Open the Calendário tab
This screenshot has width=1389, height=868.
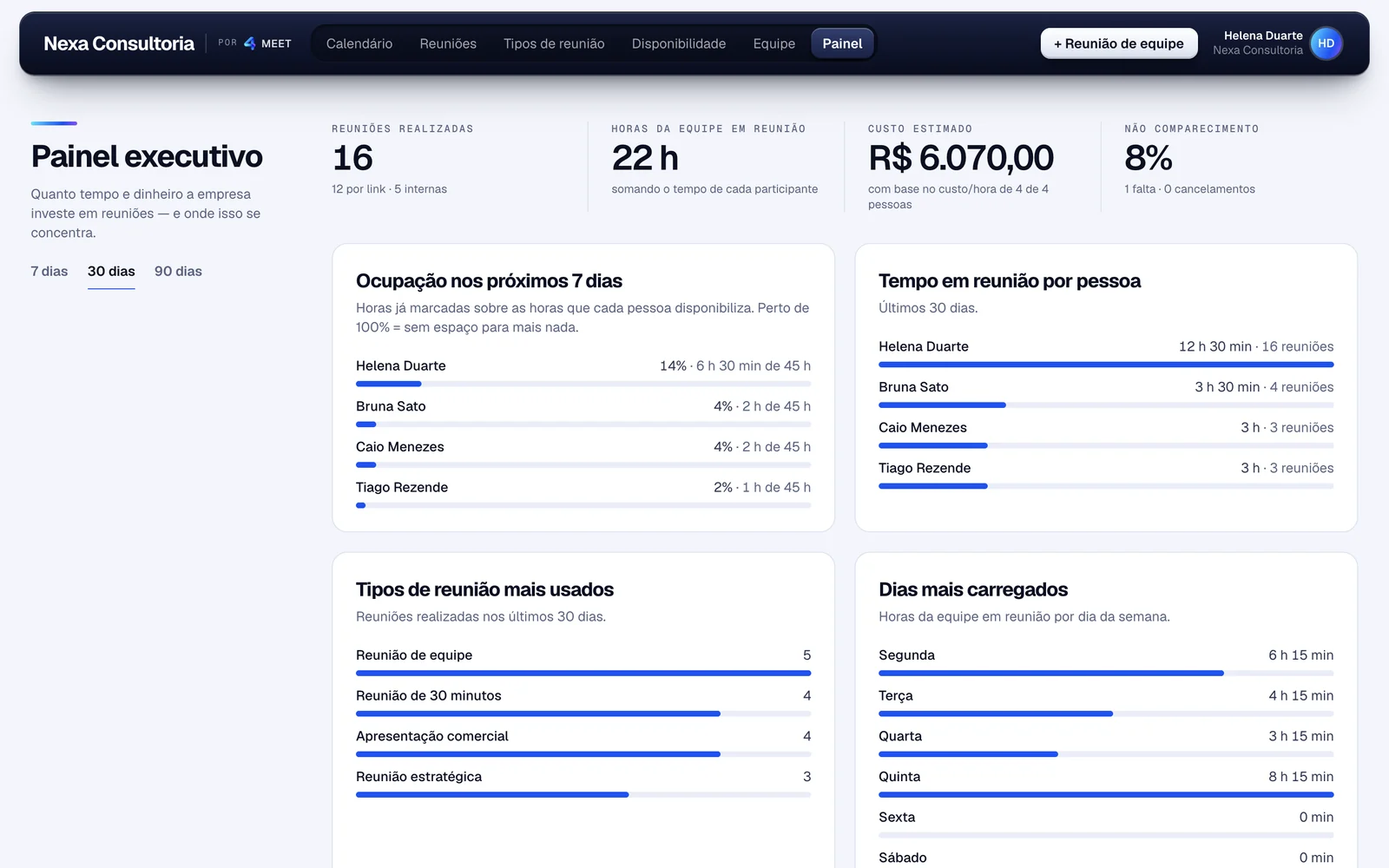coord(359,43)
